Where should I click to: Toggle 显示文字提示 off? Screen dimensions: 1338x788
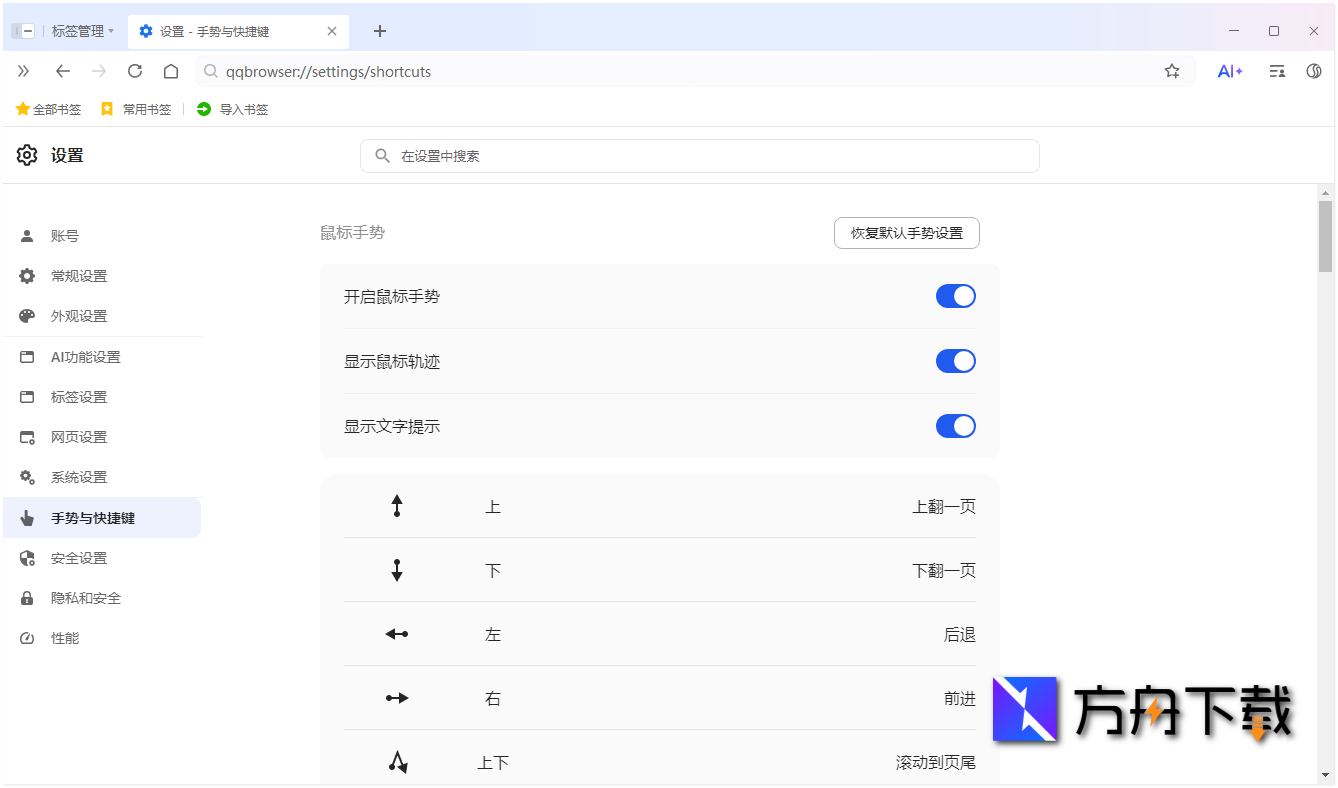[x=955, y=426]
